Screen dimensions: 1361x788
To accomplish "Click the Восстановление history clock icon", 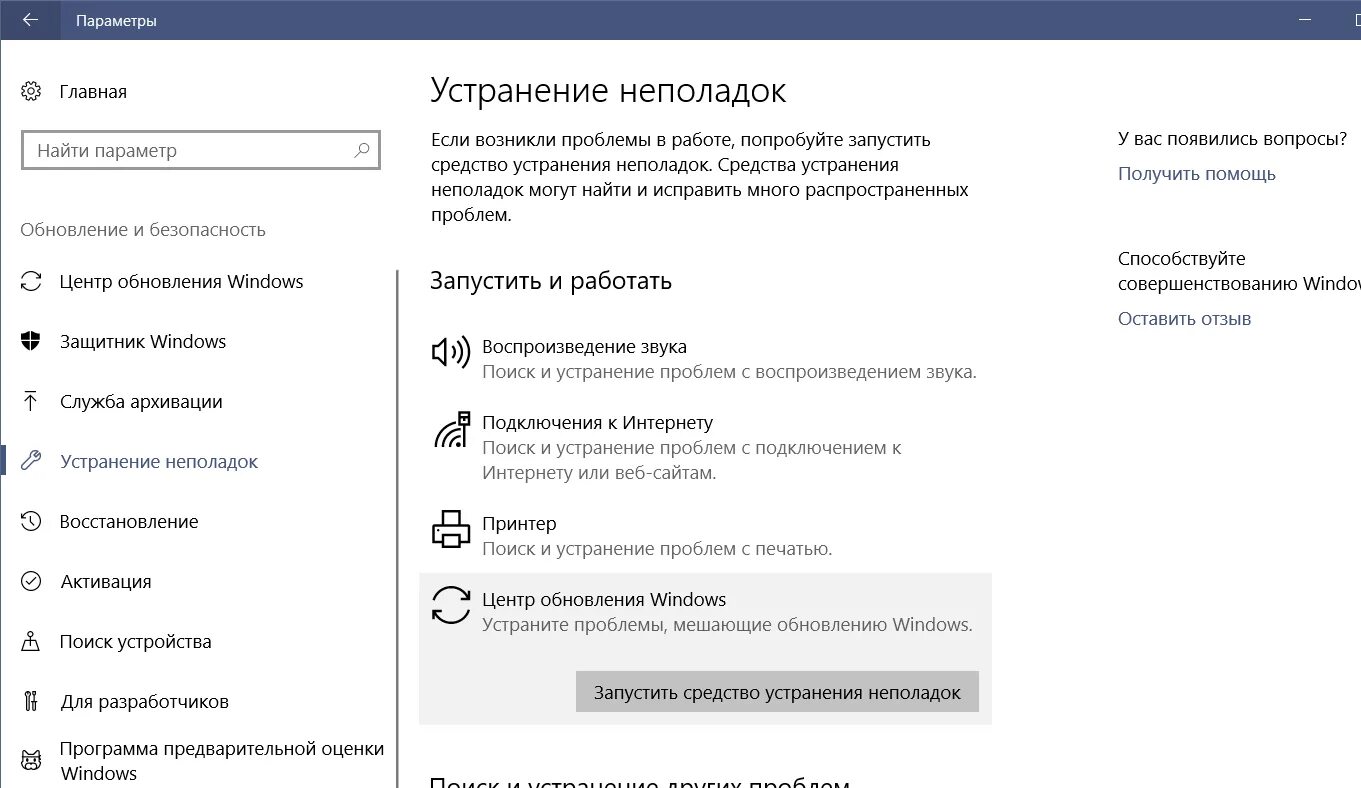I will (x=31, y=522).
